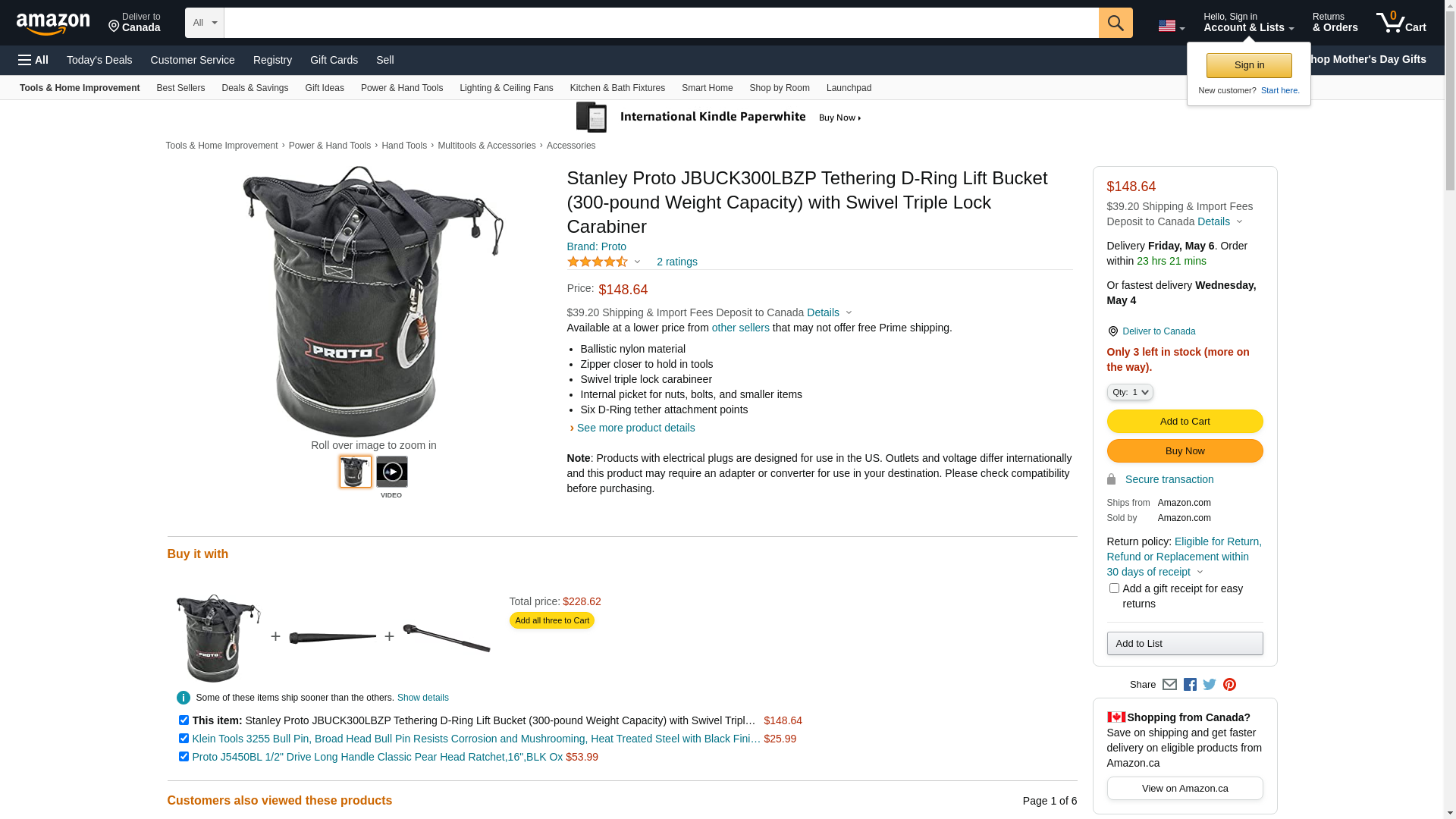Open the All hamburger menu
The height and width of the screenshot is (819, 1456).
click(33, 60)
